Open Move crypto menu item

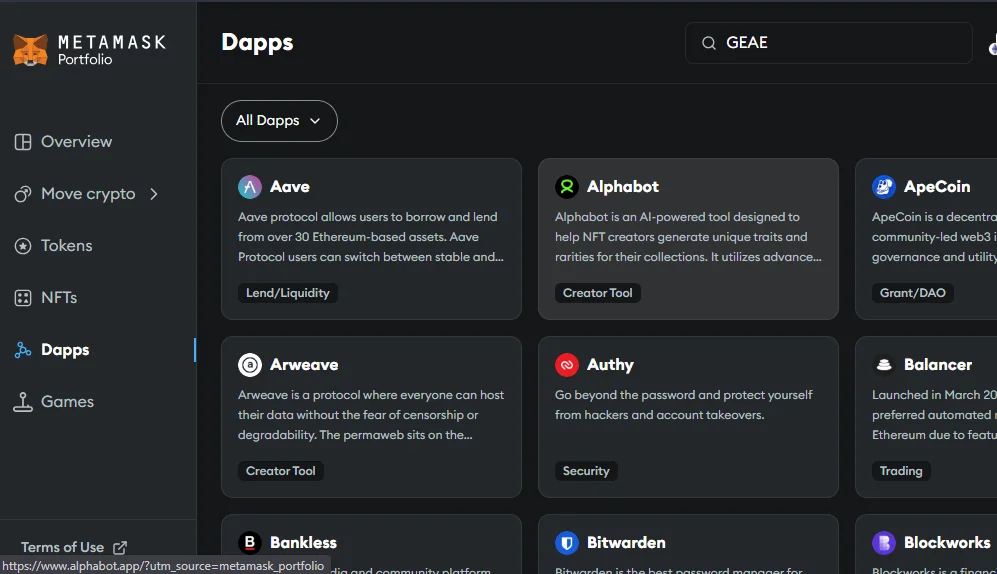click(88, 194)
